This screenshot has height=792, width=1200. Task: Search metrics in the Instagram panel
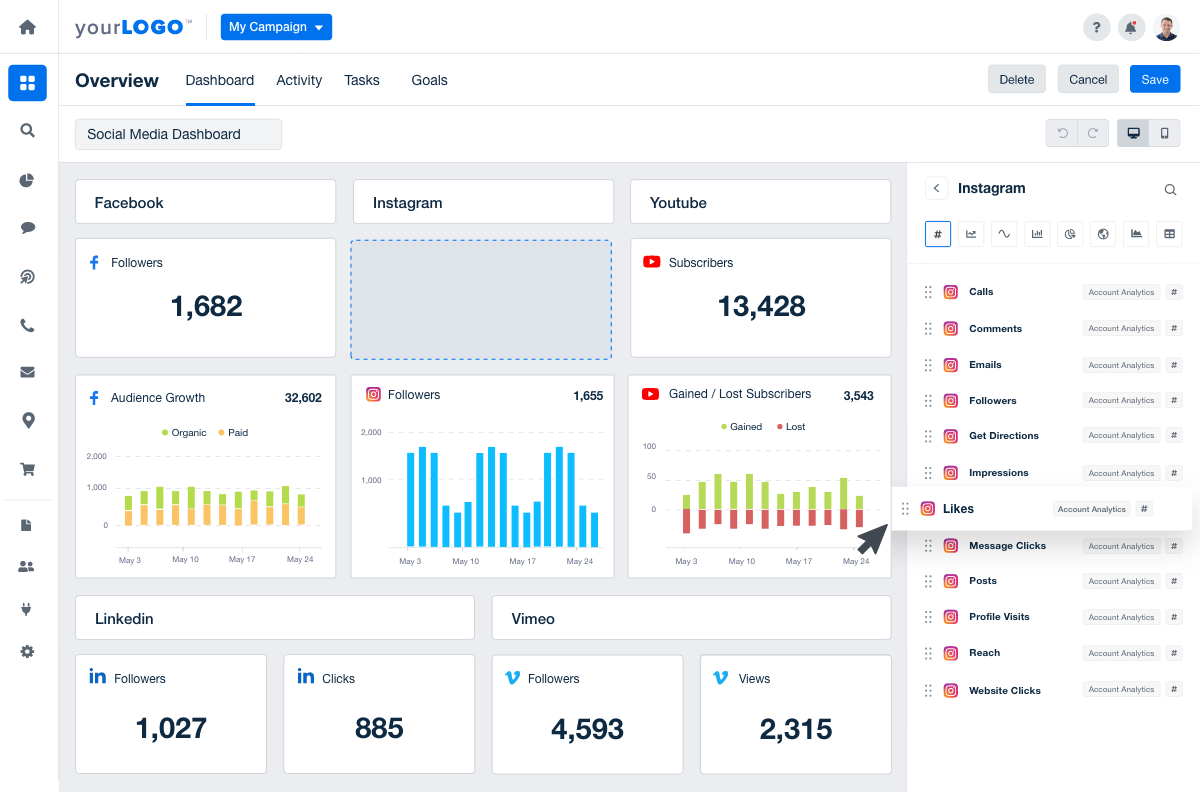pyautogui.click(x=1170, y=189)
